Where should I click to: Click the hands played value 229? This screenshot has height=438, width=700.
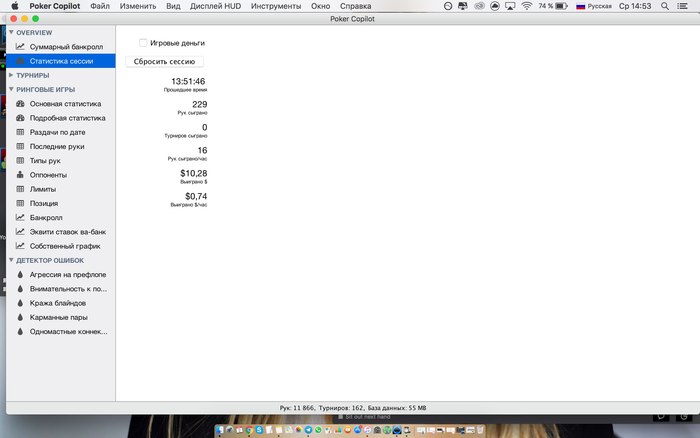point(200,104)
